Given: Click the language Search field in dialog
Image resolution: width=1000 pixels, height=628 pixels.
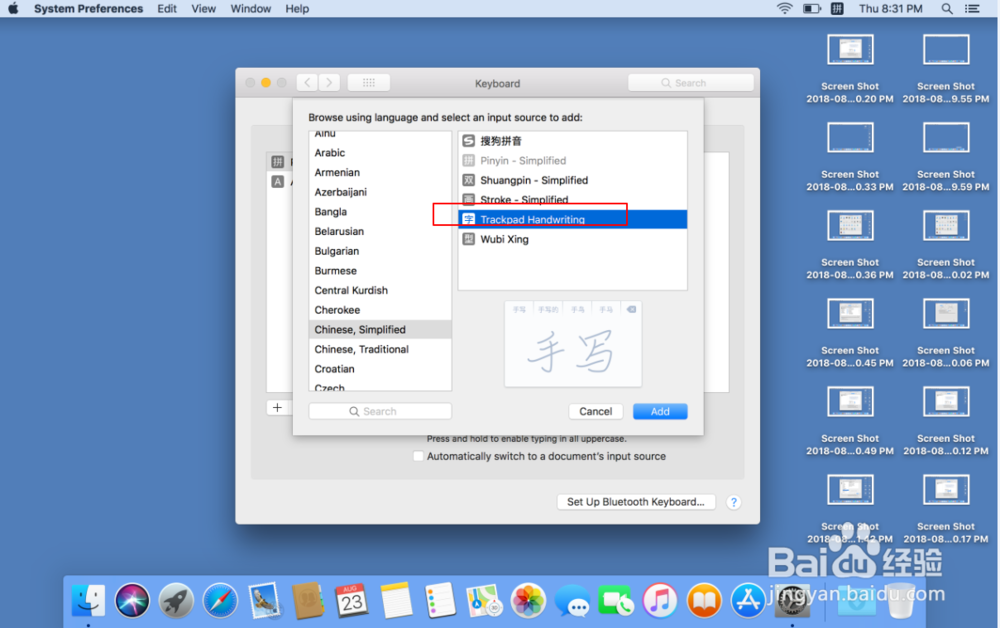Looking at the screenshot, I should pos(380,411).
